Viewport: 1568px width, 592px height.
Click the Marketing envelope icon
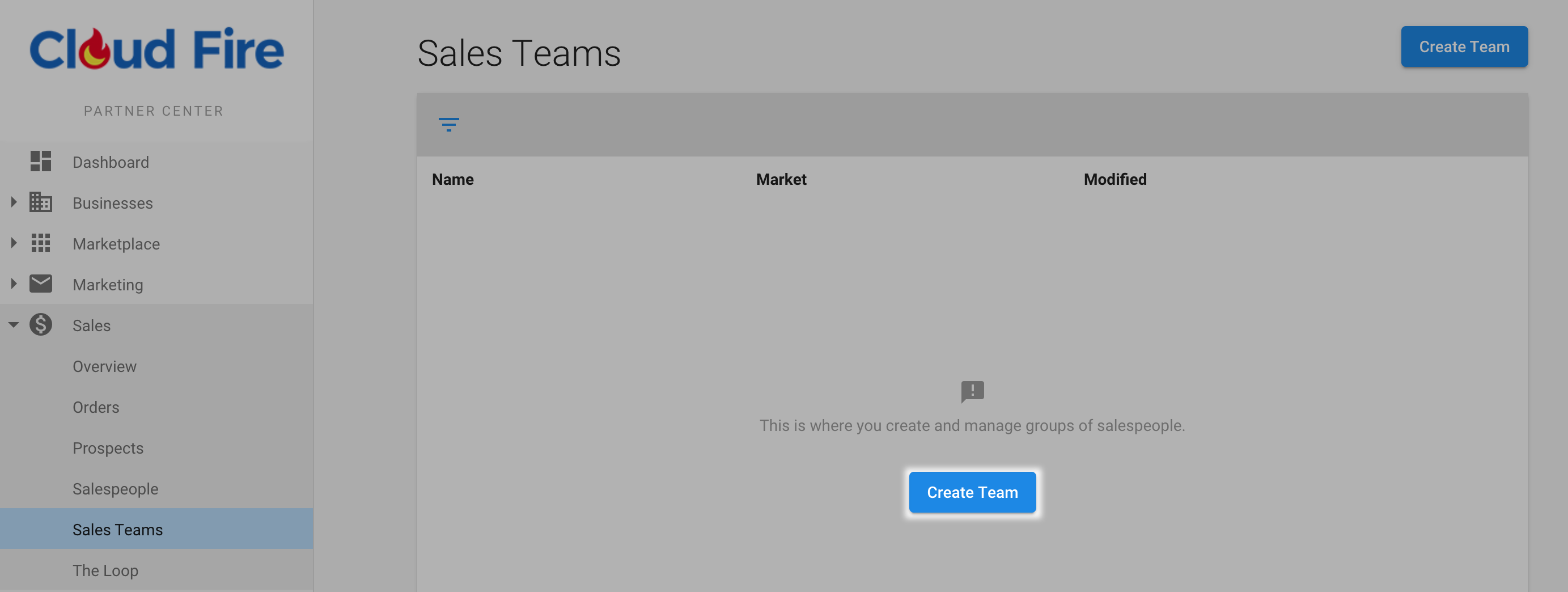pyautogui.click(x=41, y=284)
